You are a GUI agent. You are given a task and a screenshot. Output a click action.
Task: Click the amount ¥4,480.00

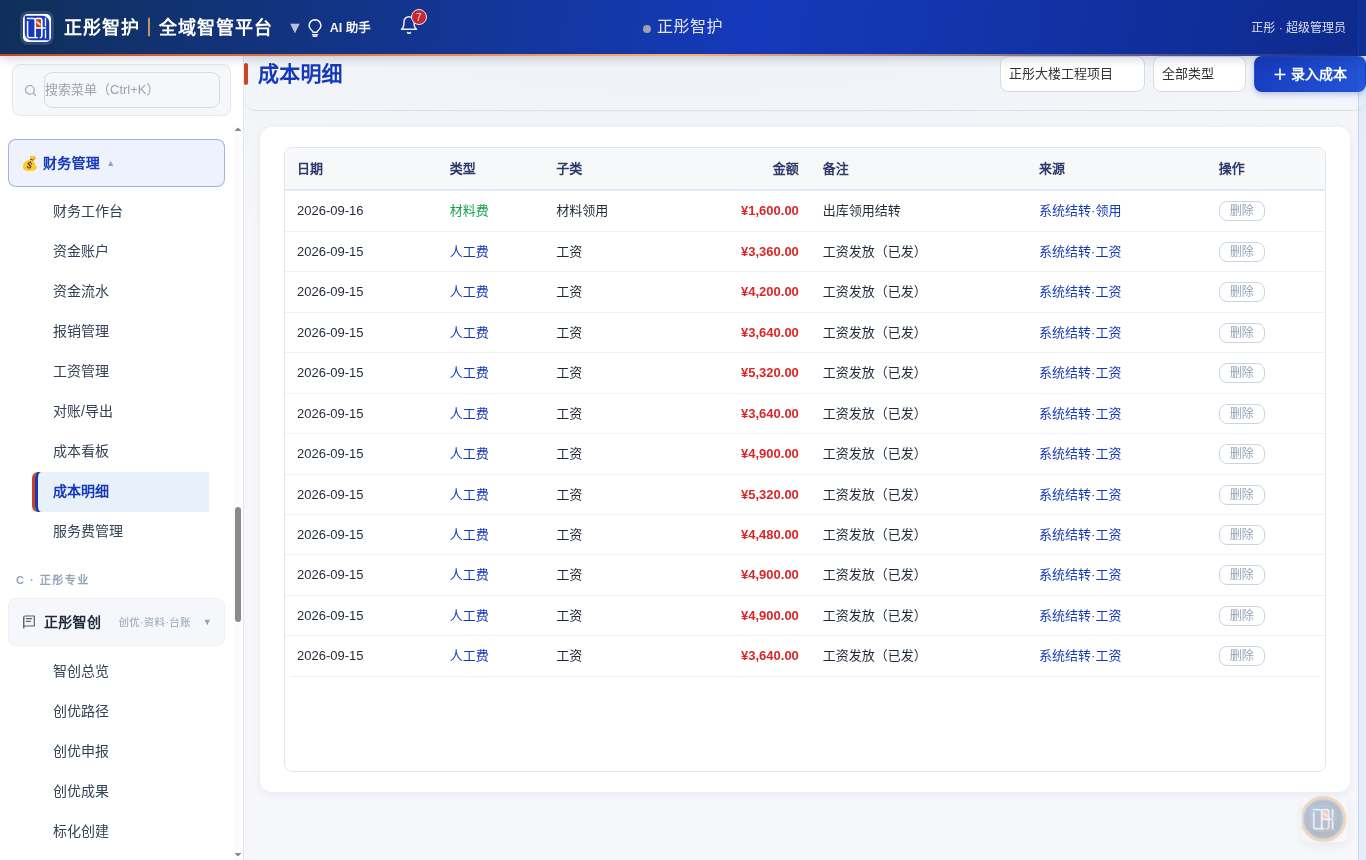tap(770, 534)
